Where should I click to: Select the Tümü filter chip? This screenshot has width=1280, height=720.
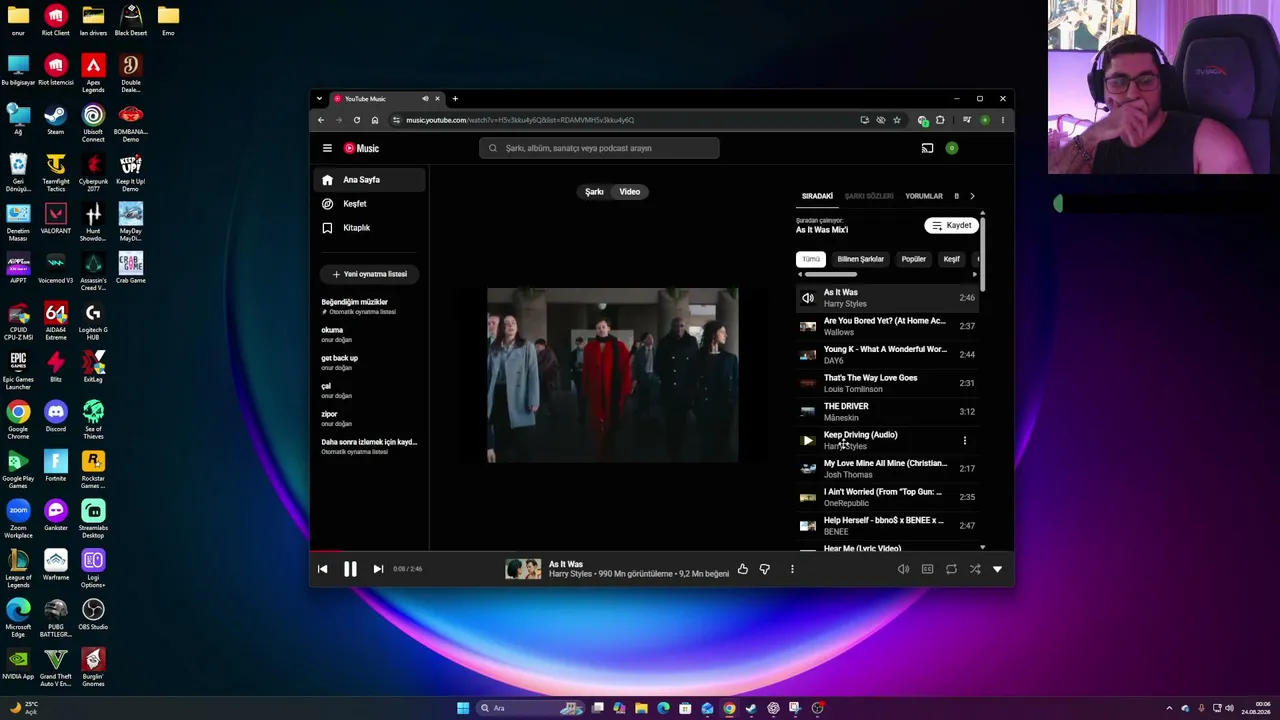(x=811, y=259)
